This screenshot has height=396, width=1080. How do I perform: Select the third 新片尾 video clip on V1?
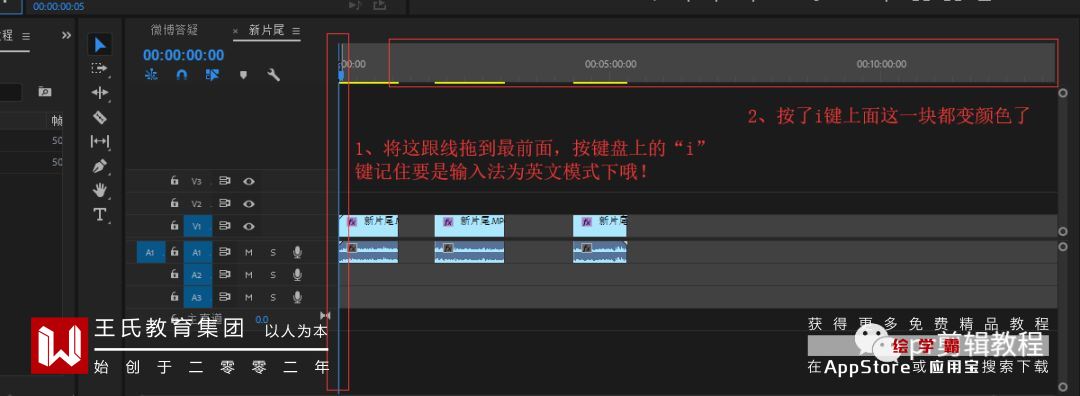click(600, 226)
